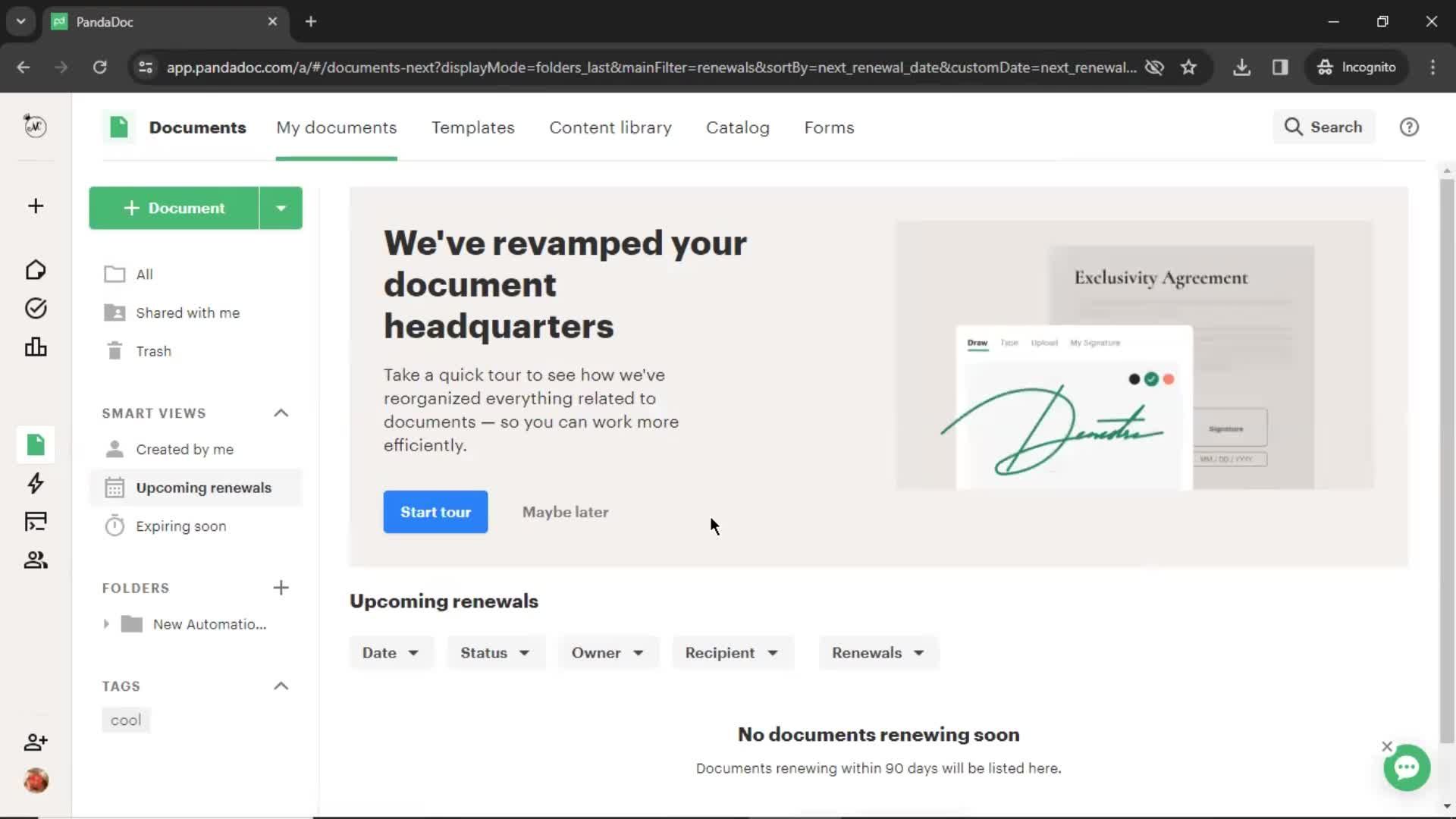Click the Add new item icon
Screen dimensions: 1456x819
(35, 206)
